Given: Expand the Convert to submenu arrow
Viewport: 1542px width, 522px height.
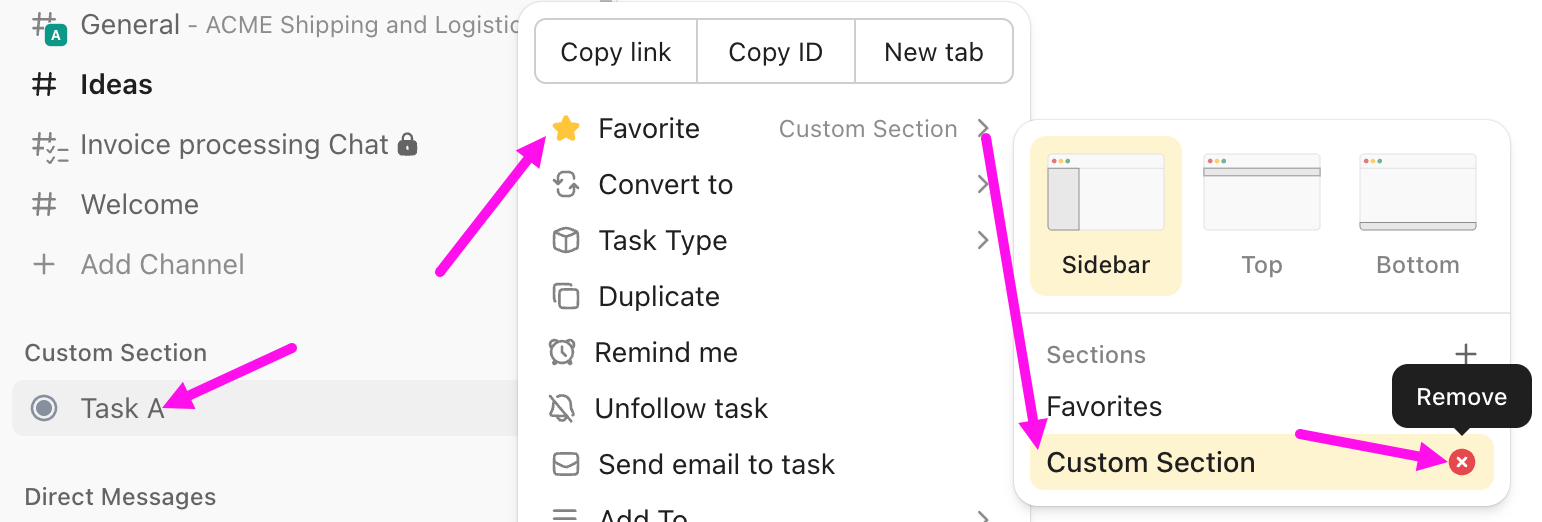Looking at the screenshot, I should (983, 184).
